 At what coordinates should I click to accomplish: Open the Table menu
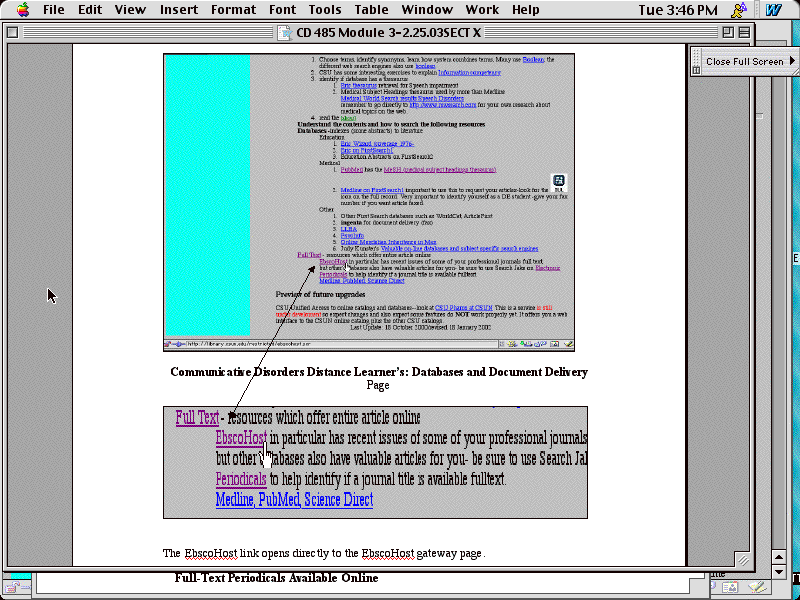coord(371,10)
